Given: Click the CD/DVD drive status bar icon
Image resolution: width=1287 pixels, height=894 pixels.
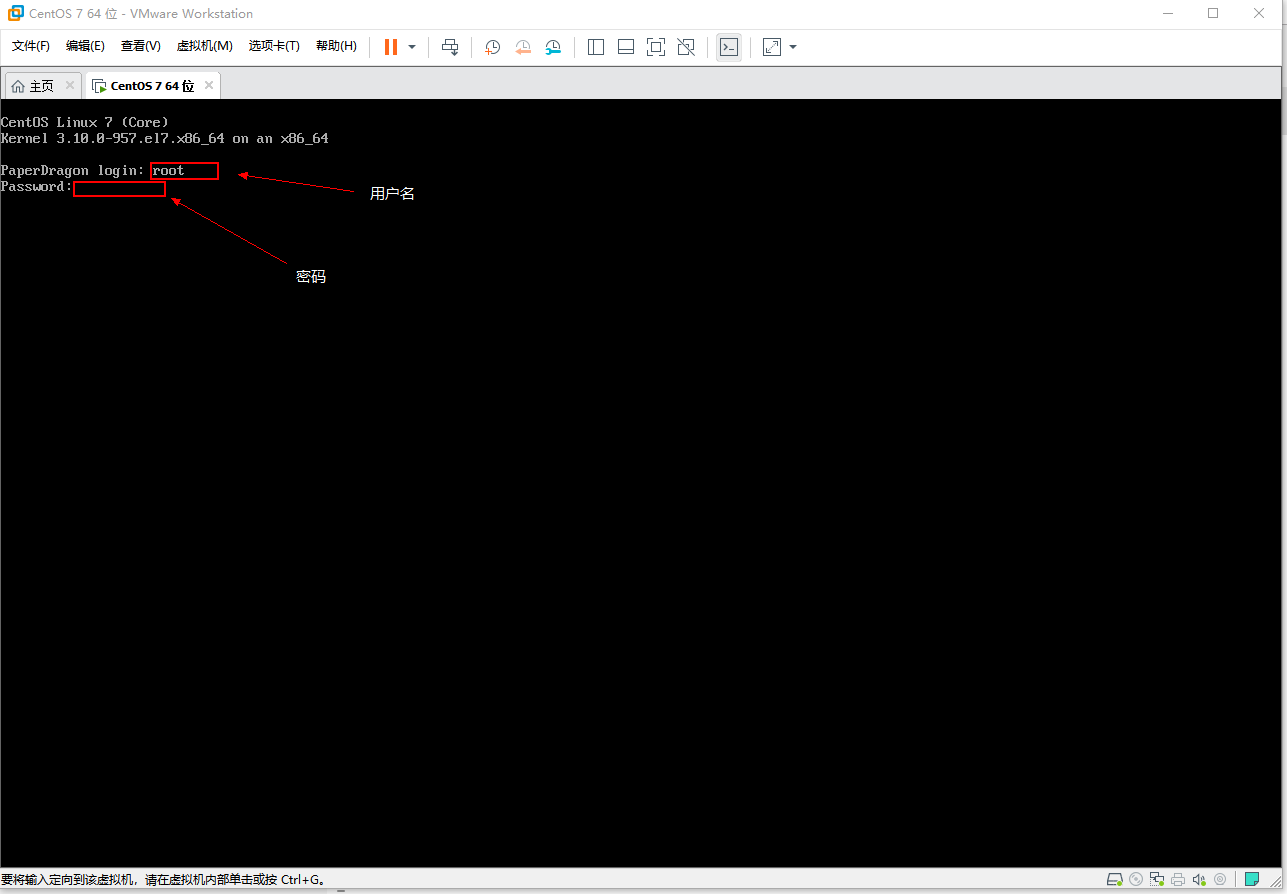Looking at the screenshot, I should coord(1136,879).
